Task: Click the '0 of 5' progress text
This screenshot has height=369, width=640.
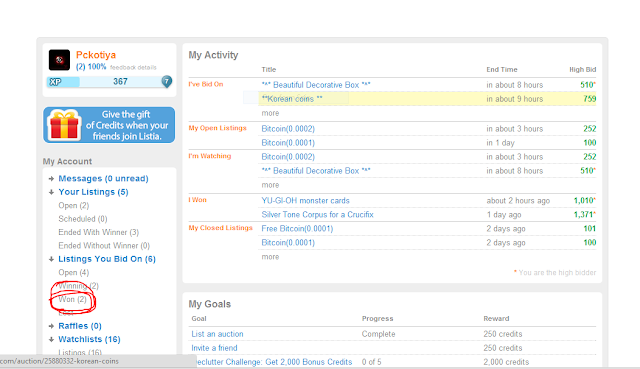Action: (x=371, y=362)
